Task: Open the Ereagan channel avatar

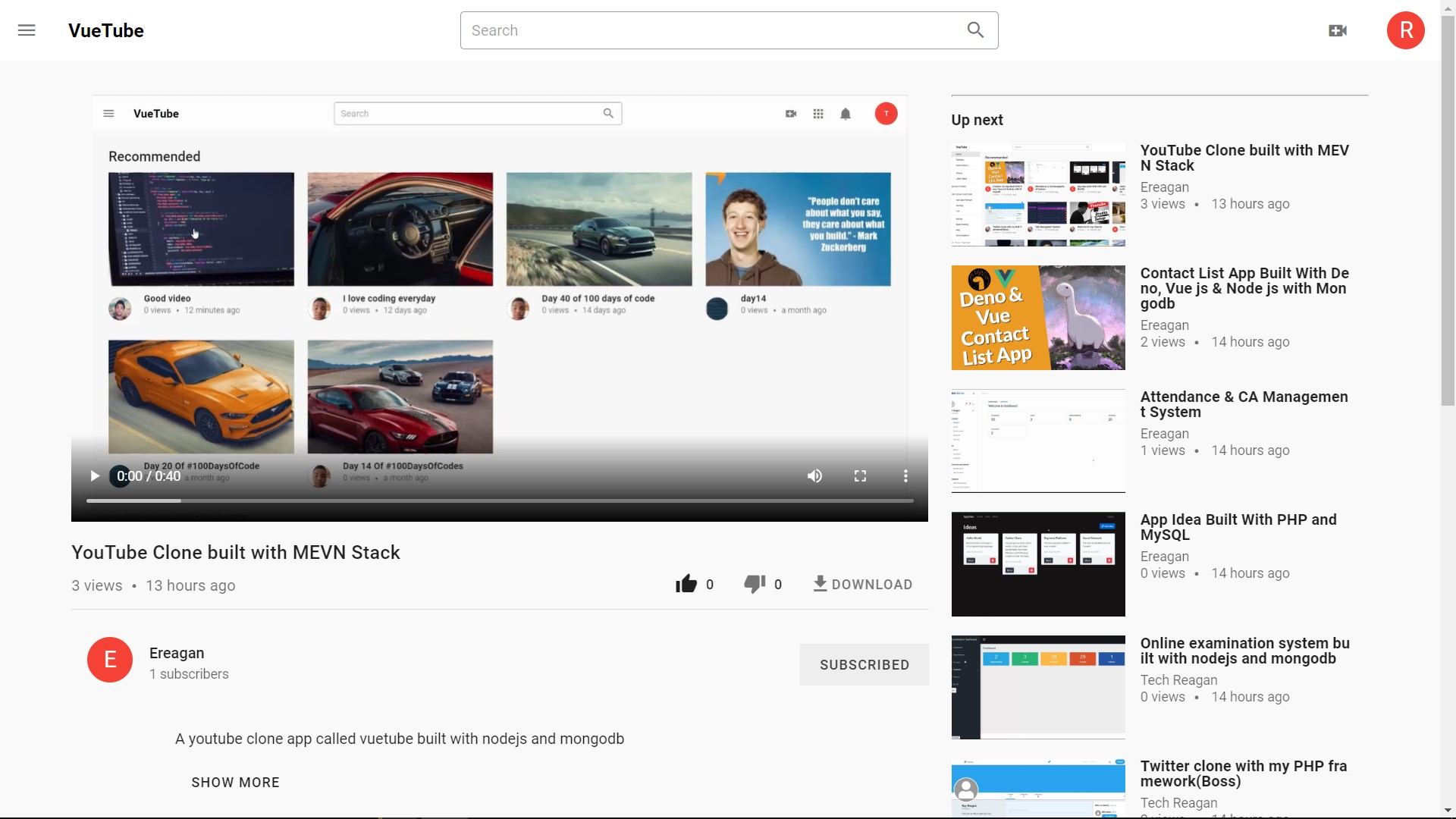Action: point(110,660)
